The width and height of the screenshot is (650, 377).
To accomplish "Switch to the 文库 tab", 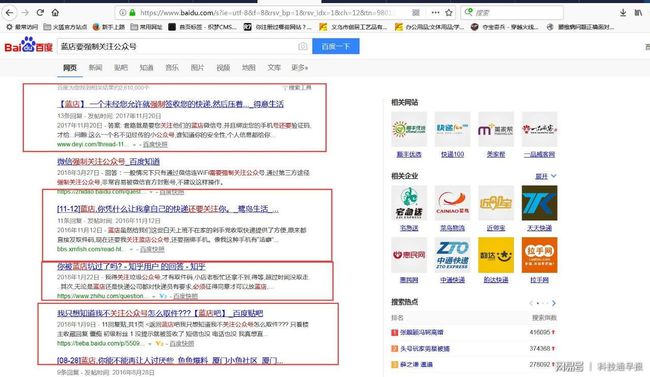I will tap(274, 67).
